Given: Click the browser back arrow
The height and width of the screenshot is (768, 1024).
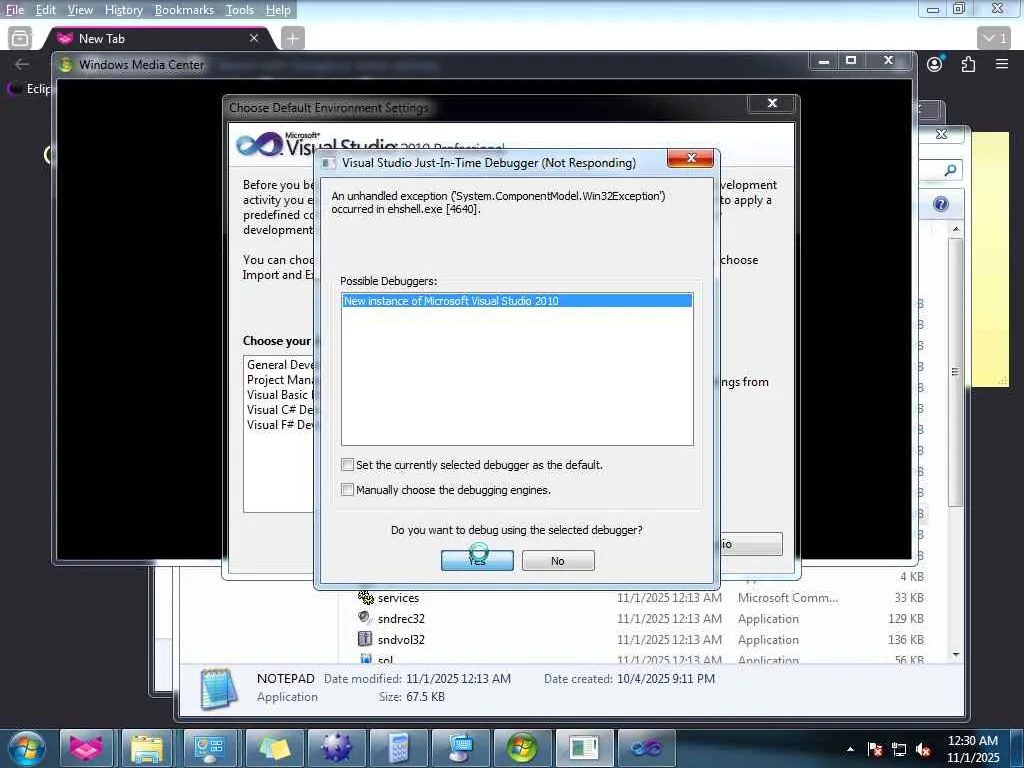Looking at the screenshot, I should pos(22,64).
